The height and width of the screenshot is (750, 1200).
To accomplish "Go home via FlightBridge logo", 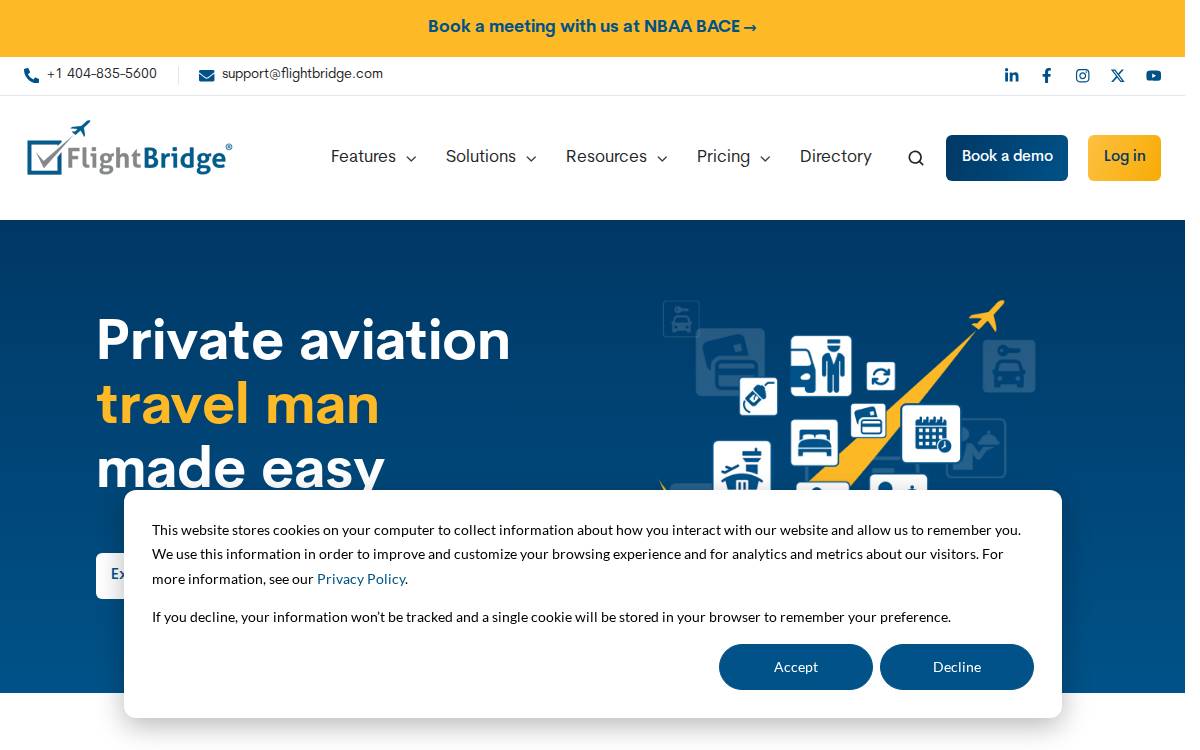I will pyautogui.click(x=130, y=148).
